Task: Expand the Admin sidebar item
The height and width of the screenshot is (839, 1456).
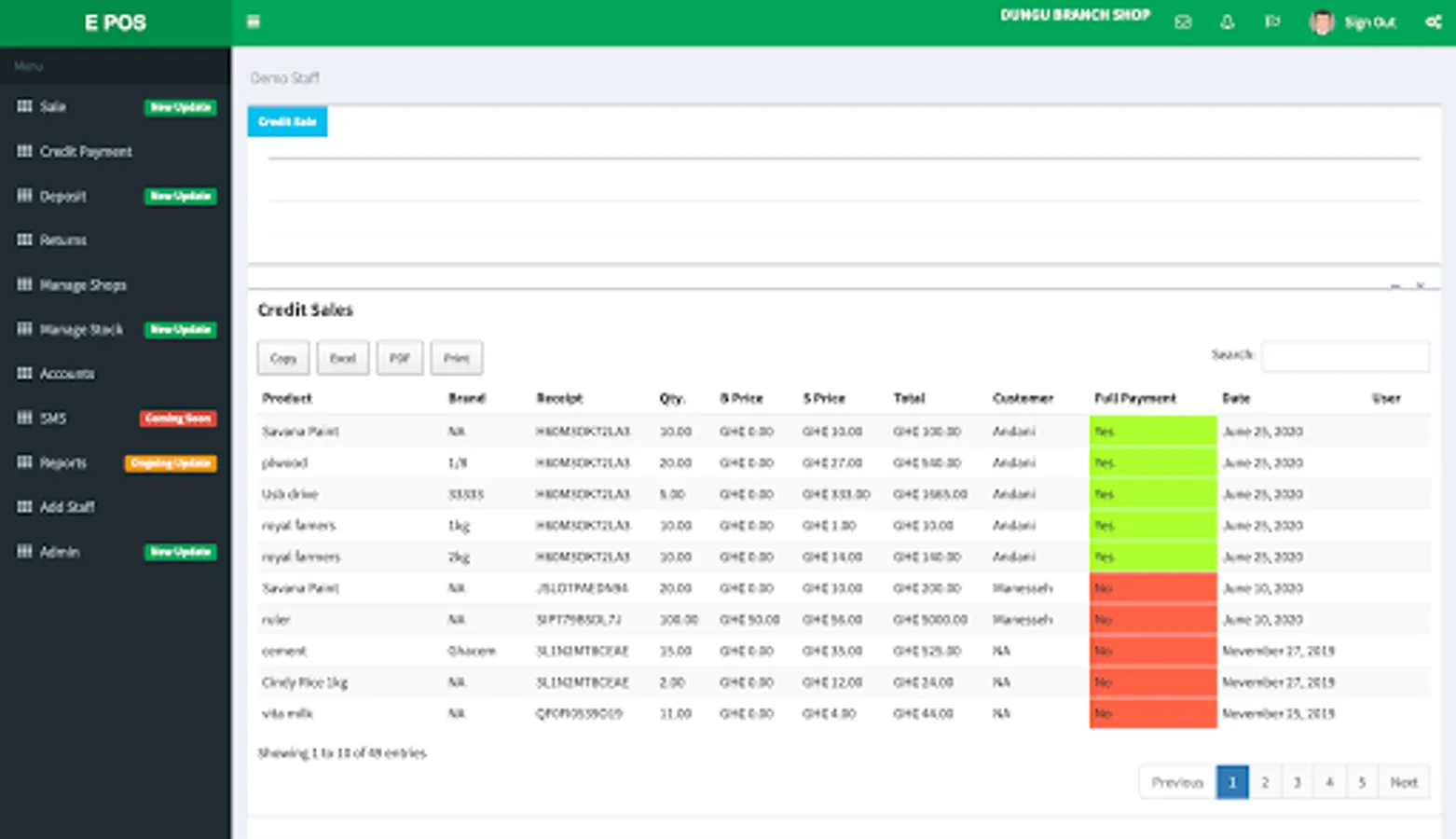Action: tap(59, 552)
